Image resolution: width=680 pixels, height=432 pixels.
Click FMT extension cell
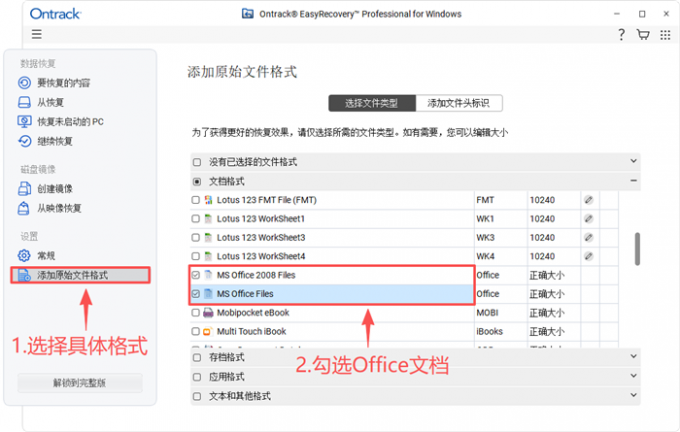[x=485, y=200]
